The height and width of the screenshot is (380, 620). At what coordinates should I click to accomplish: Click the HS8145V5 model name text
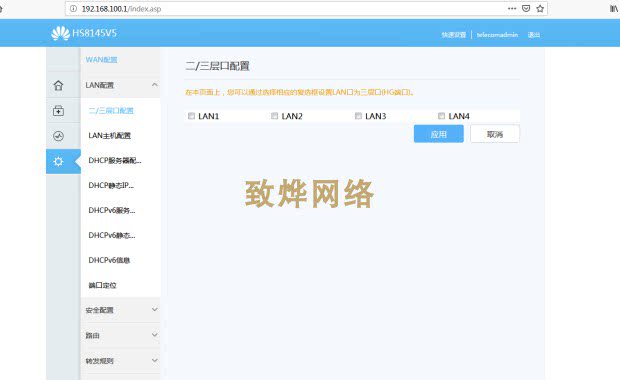coord(95,33)
